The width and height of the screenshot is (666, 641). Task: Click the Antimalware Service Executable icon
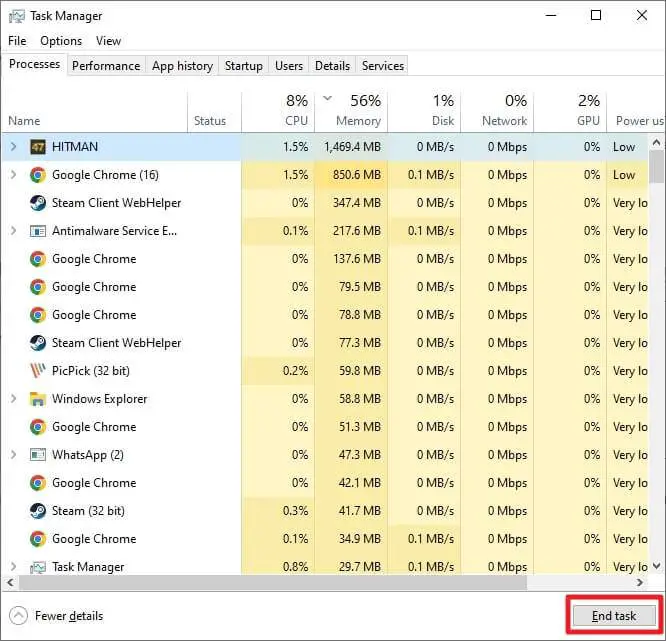tap(38, 231)
